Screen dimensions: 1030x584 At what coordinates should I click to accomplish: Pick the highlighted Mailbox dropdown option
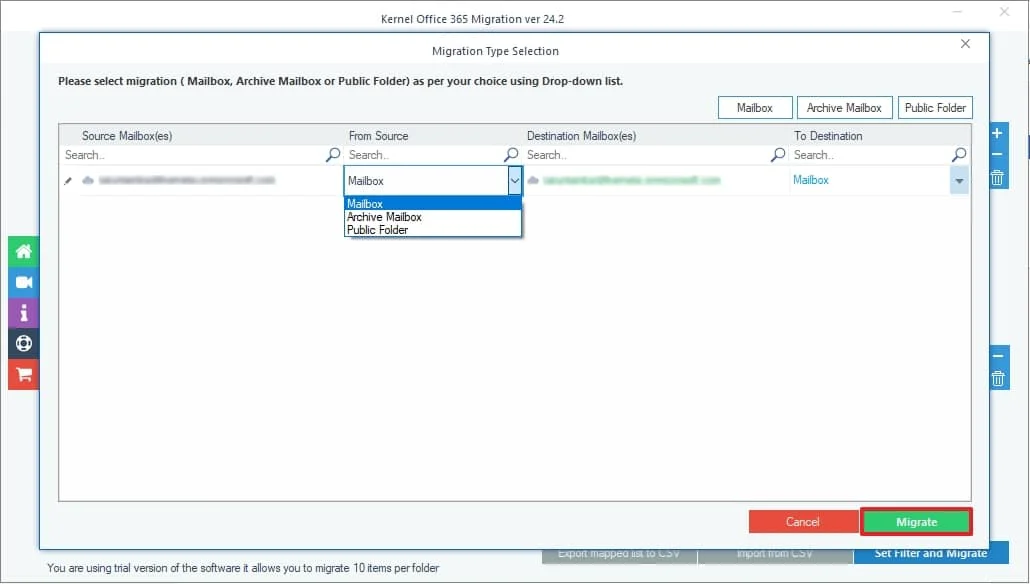click(366, 204)
